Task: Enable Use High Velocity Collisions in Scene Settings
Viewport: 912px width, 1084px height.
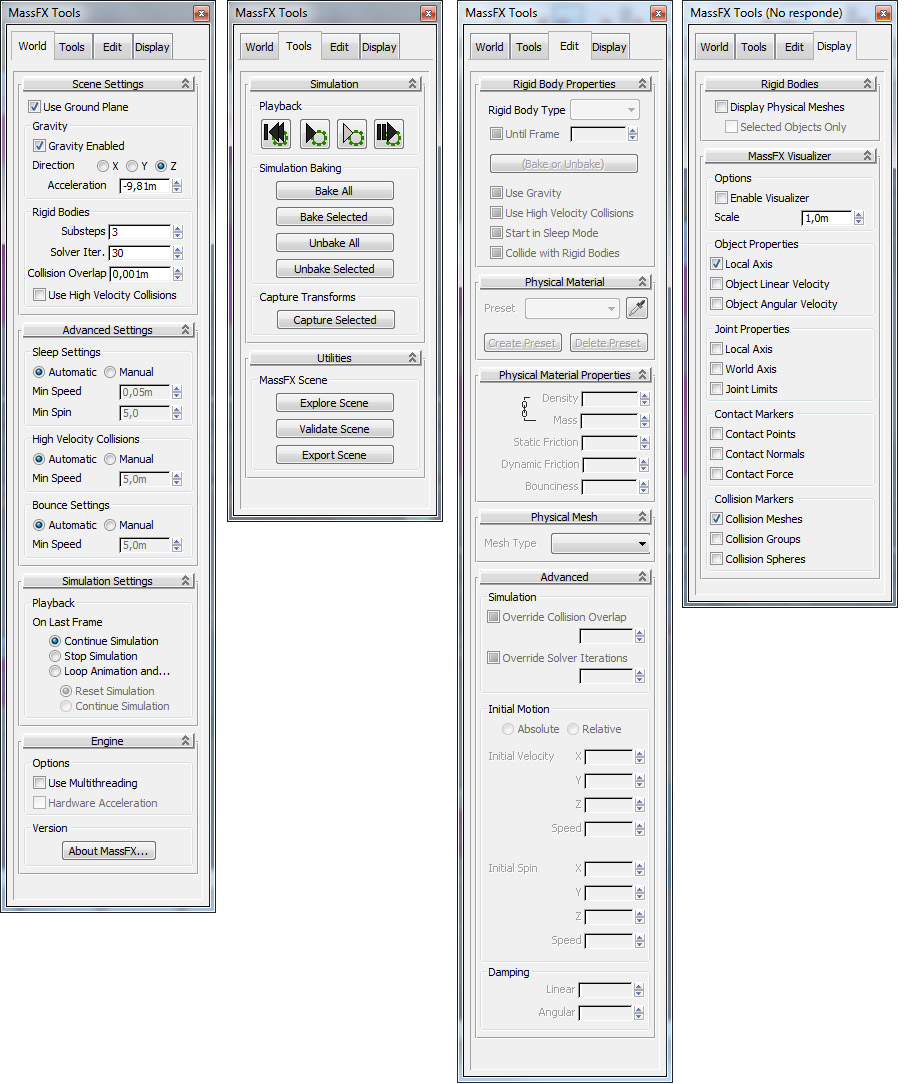Action: 39,295
